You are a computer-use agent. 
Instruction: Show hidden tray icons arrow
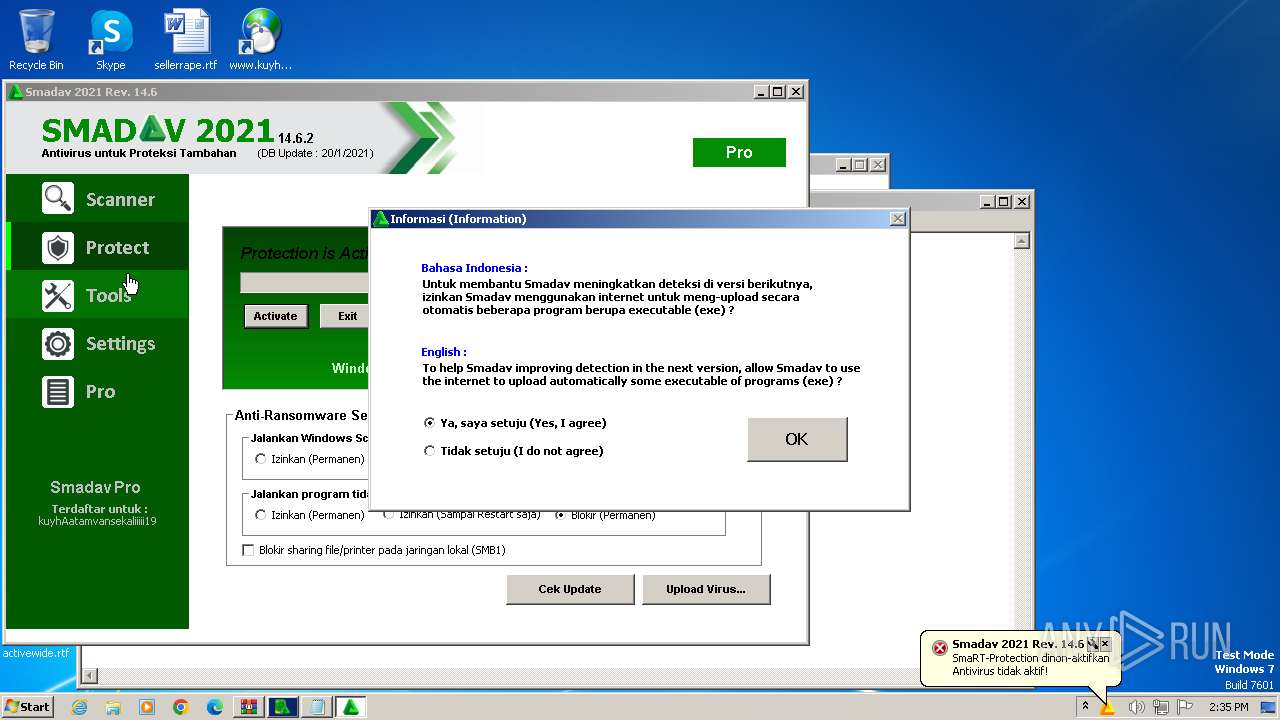point(1085,707)
